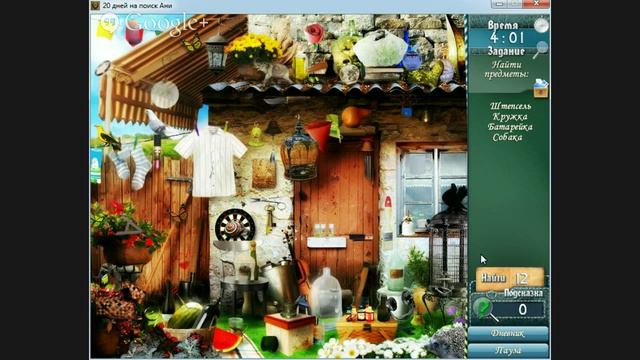This screenshot has height=360, width=640.
Task: Click the hanging wicker birdcage
Action: (x=299, y=151)
